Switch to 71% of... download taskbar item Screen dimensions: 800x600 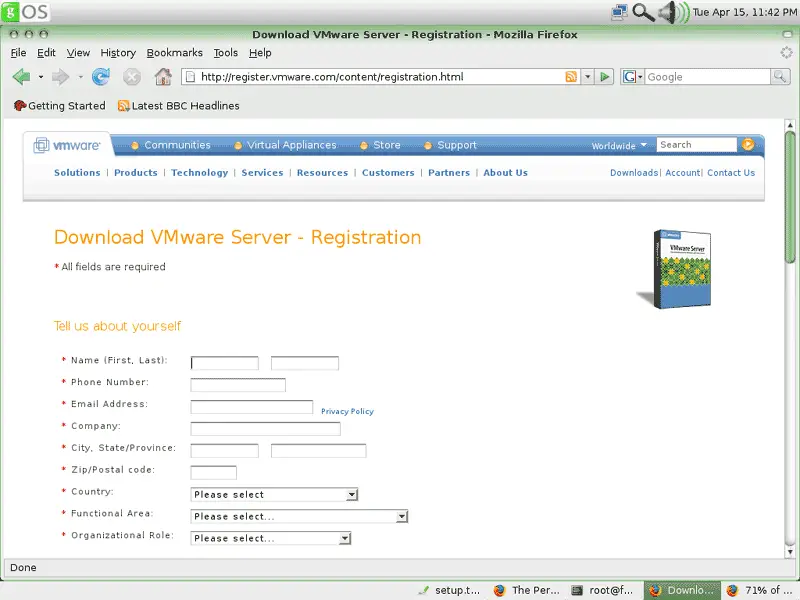coord(760,590)
